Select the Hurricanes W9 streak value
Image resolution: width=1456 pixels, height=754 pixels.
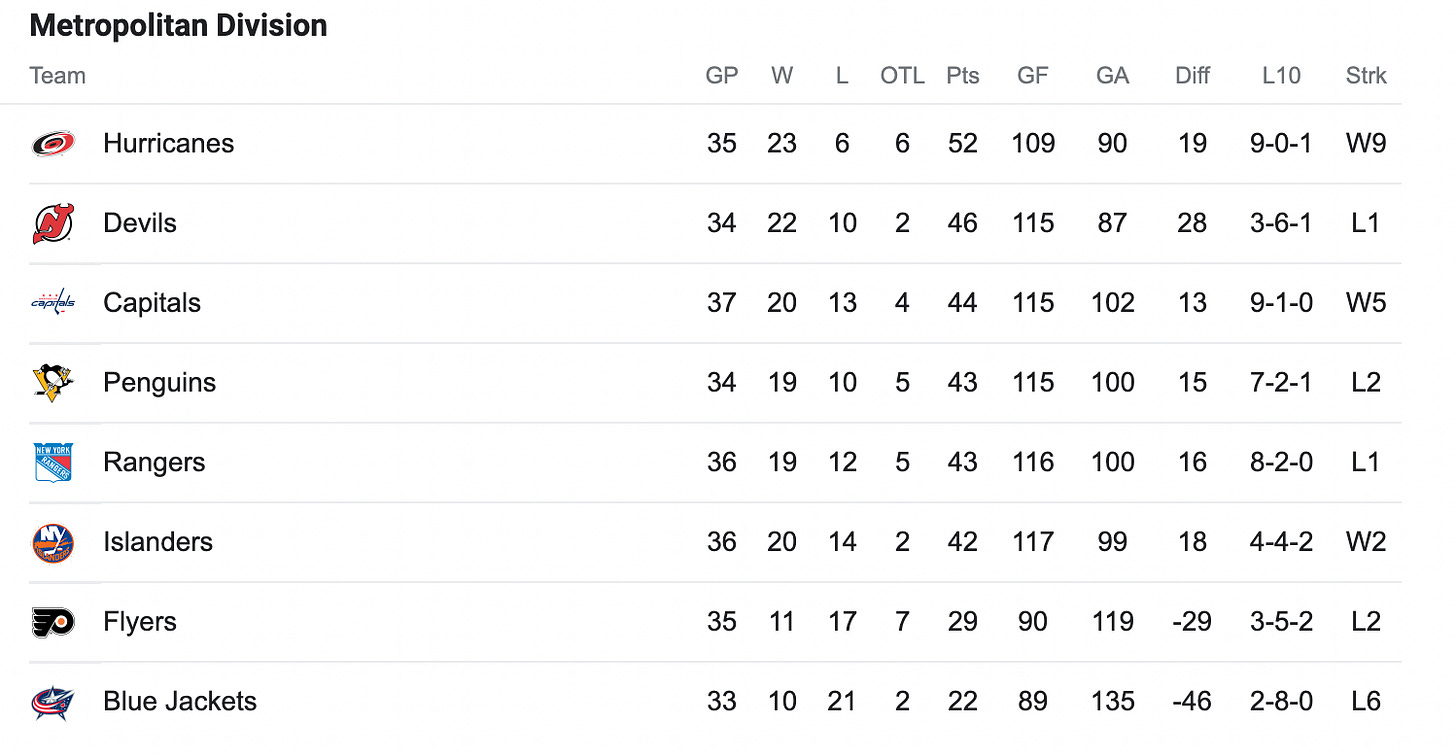[x=1366, y=143]
